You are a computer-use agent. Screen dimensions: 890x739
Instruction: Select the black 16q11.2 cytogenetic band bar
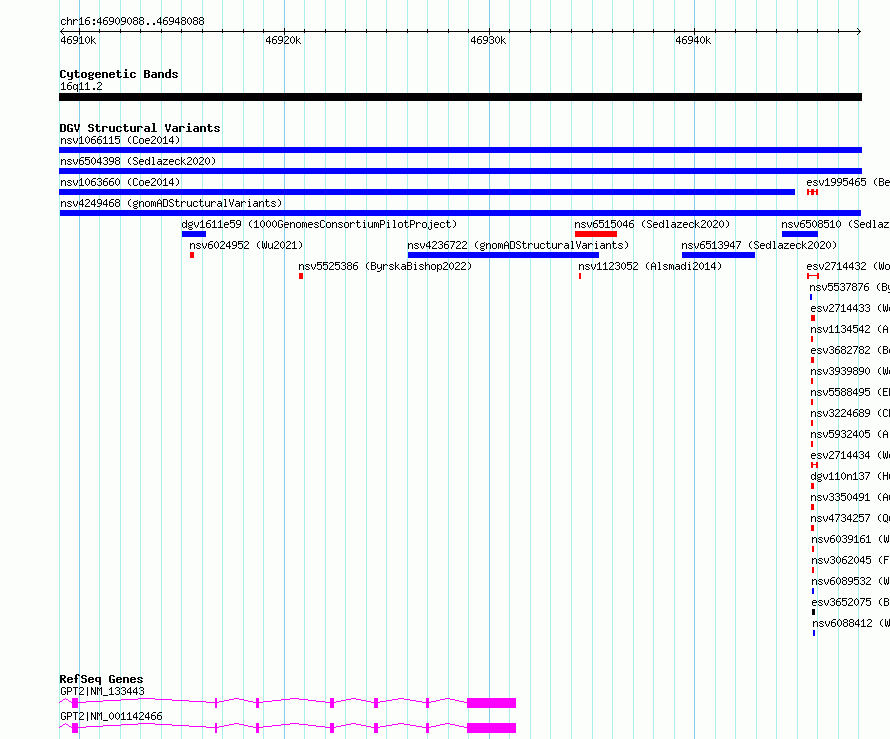(x=460, y=97)
